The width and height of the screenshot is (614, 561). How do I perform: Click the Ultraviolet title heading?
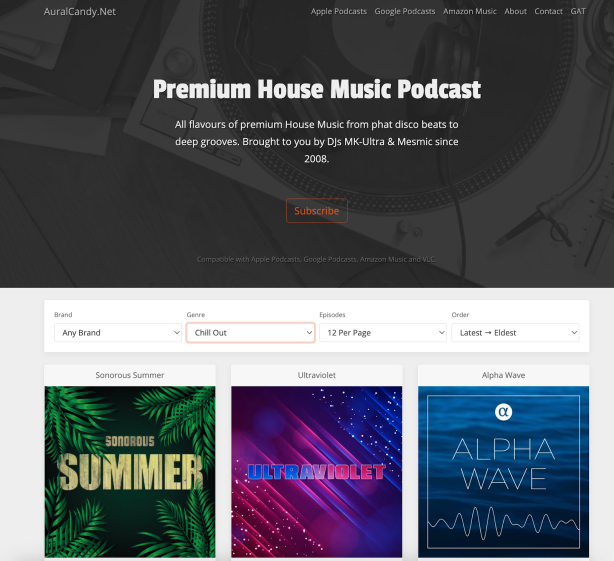(x=317, y=375)
